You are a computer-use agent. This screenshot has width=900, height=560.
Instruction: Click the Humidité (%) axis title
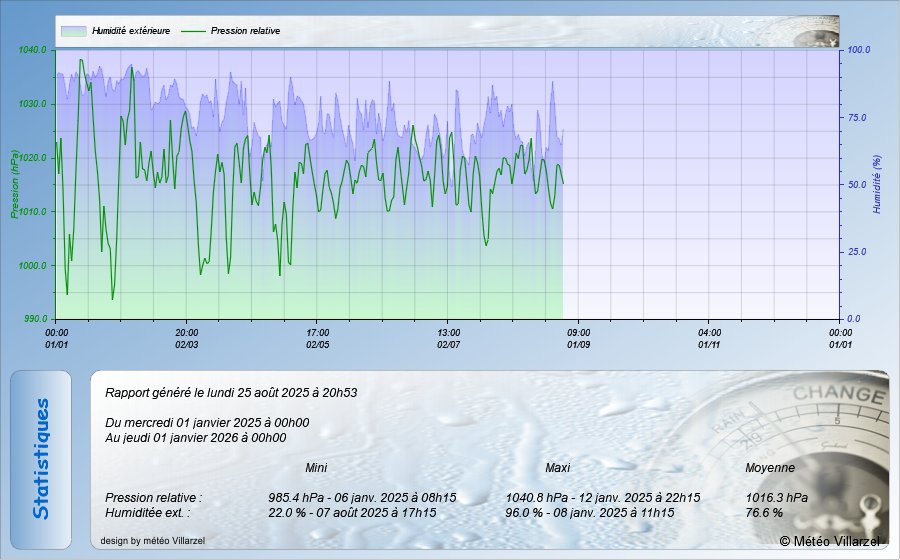click(x=876, y=184)
